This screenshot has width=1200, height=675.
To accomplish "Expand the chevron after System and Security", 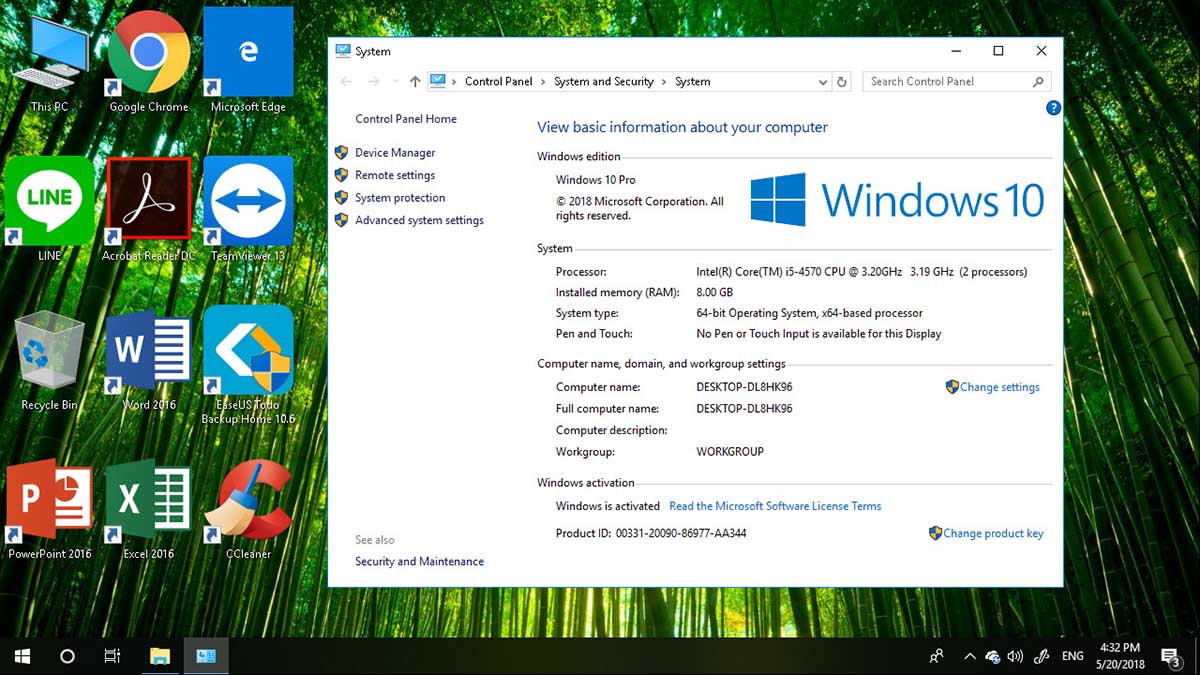I will pyautogui.click(x=664, y=82).
